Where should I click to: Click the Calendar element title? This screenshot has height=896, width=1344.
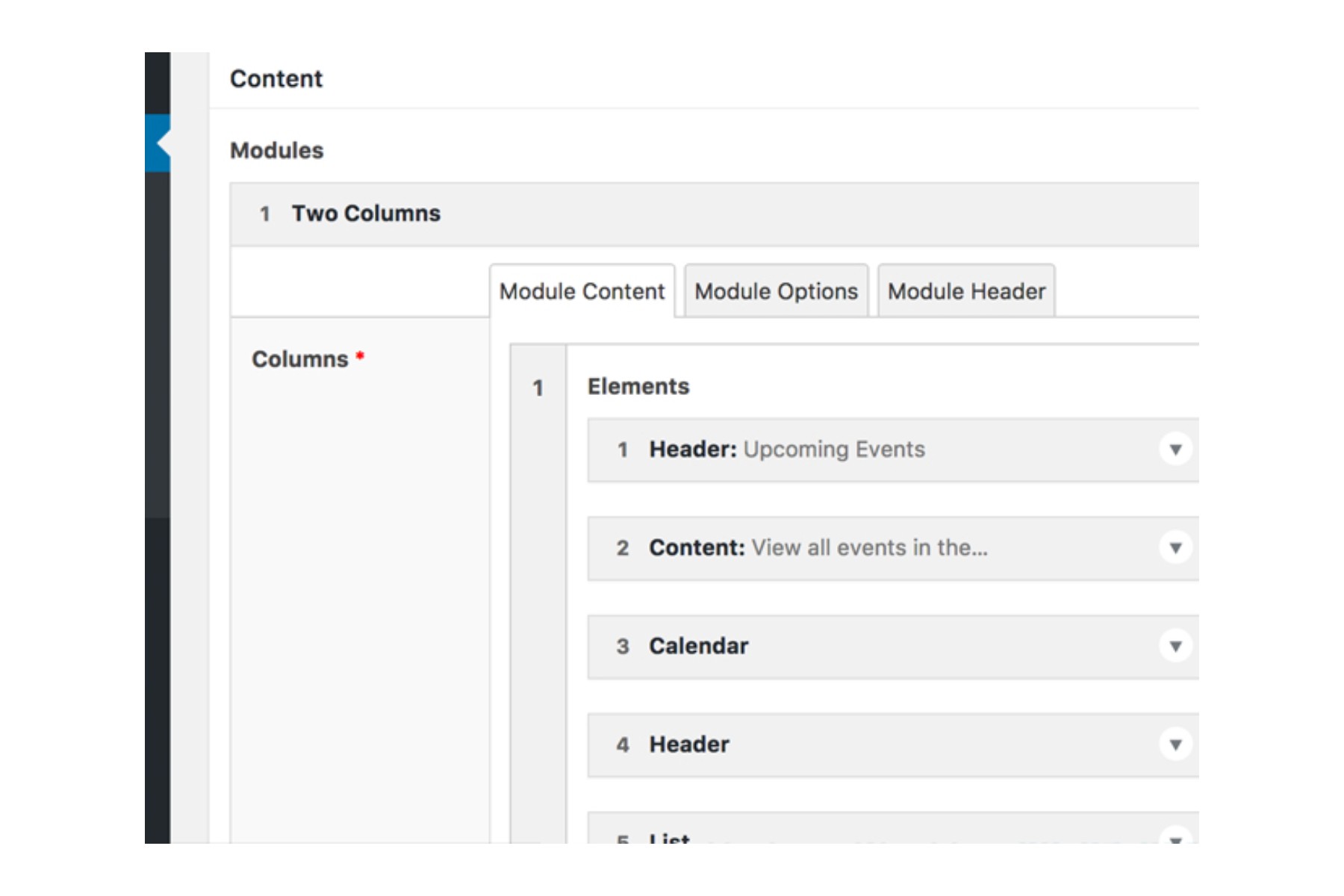[699, 646]
